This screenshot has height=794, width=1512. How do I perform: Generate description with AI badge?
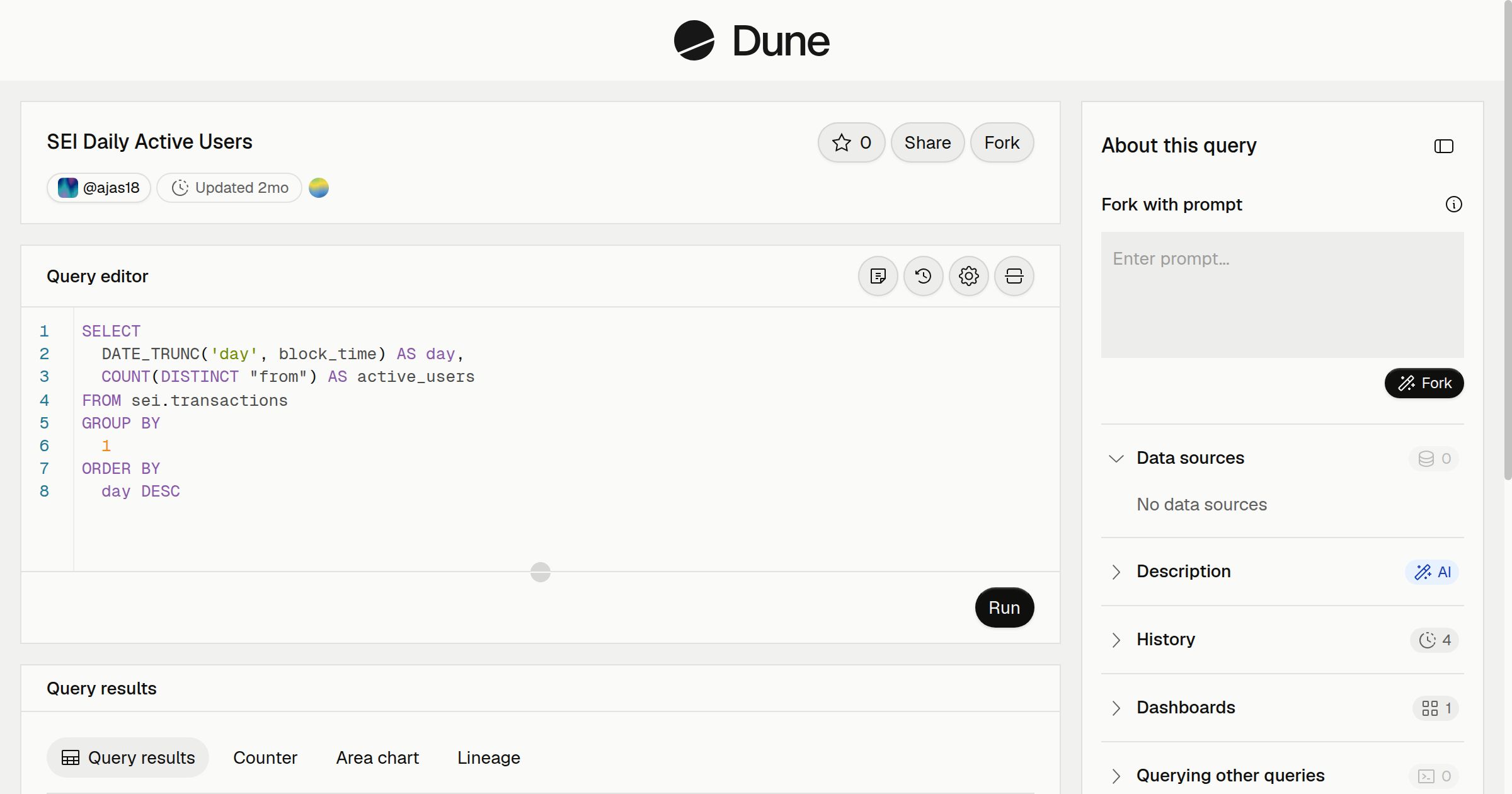tap(1432, 572)
